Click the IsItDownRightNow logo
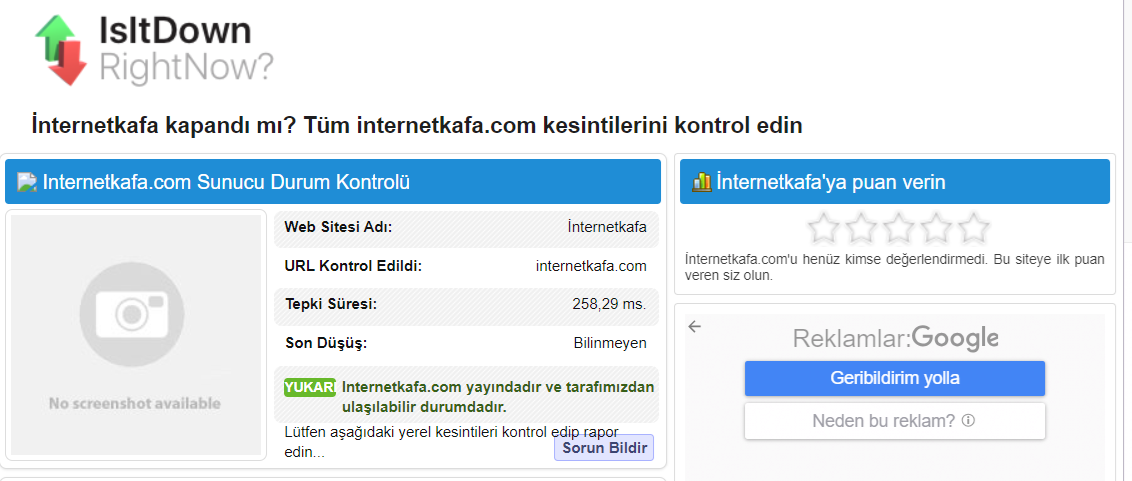 154,49
